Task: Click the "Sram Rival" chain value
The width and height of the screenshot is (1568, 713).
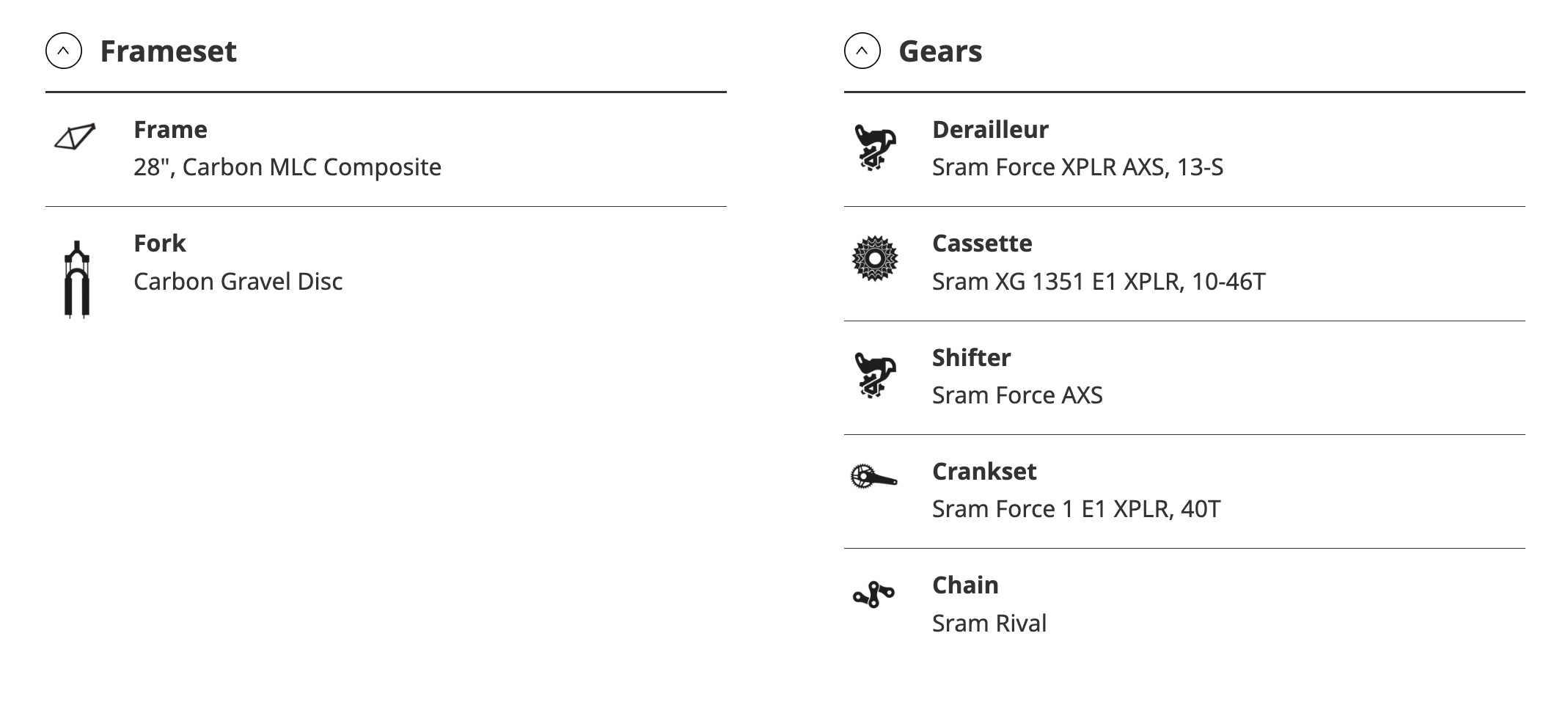Action: [989, 624]
